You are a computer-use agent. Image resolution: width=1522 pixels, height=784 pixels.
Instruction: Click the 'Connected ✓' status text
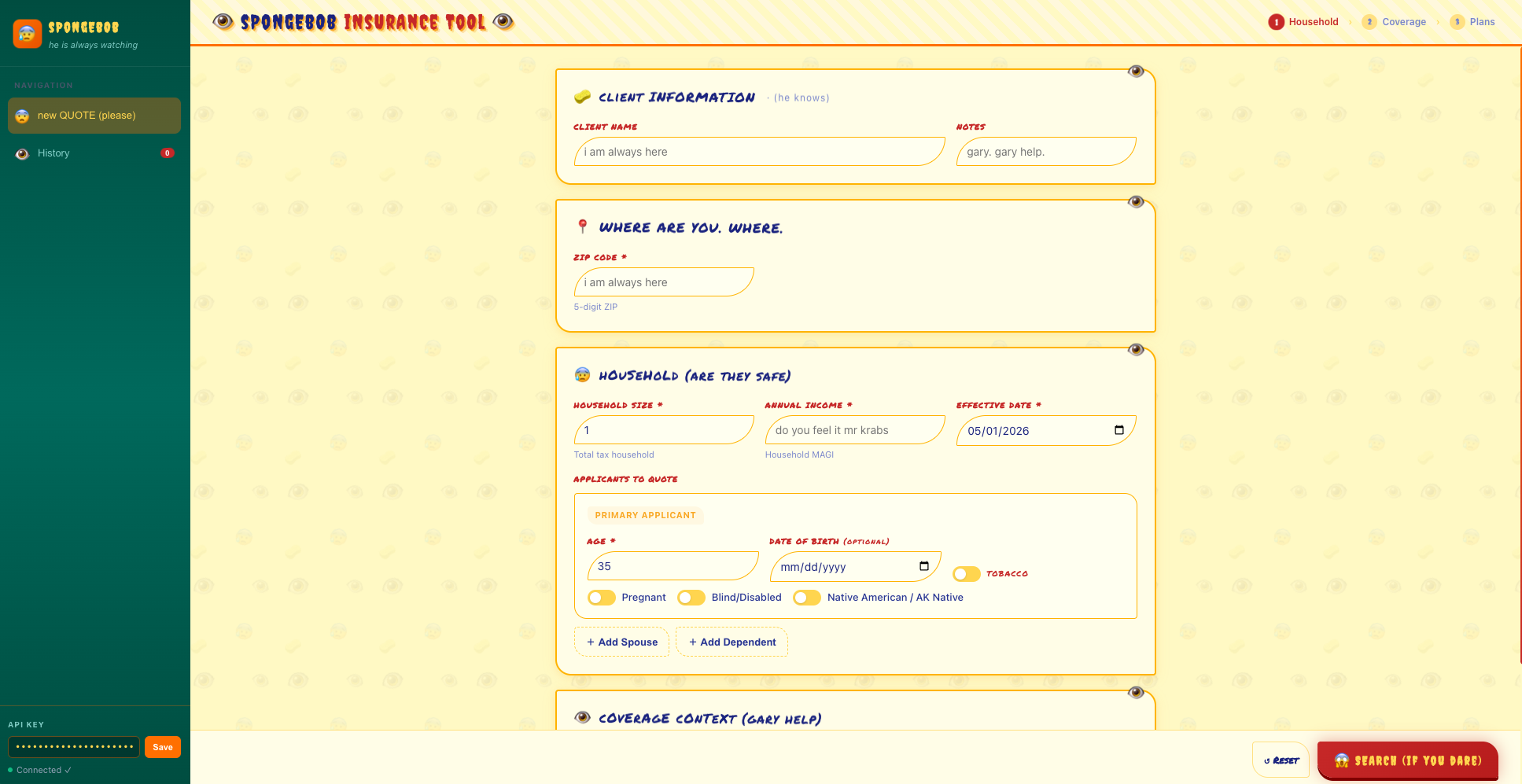click(44, 770)
